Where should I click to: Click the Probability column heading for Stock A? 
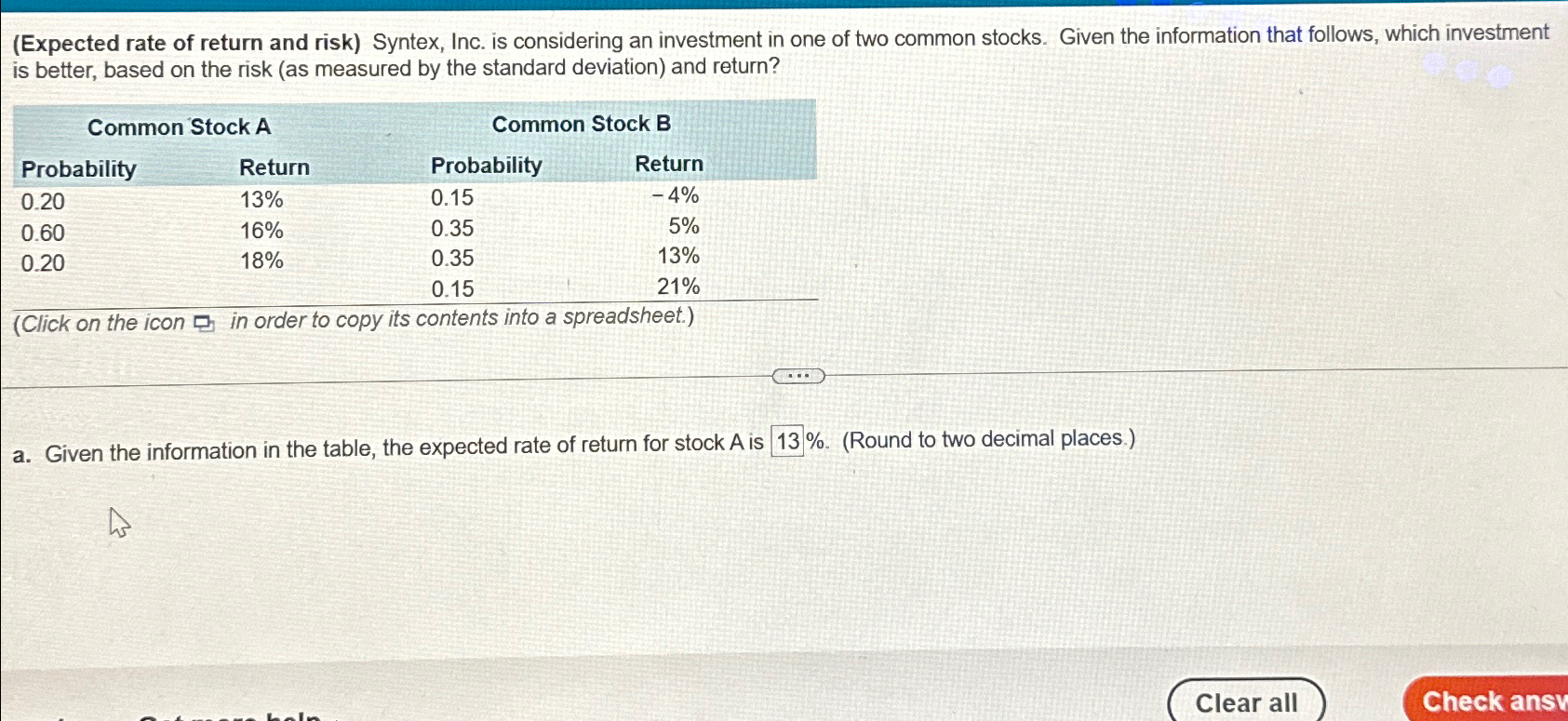click(x=78, y=168)
